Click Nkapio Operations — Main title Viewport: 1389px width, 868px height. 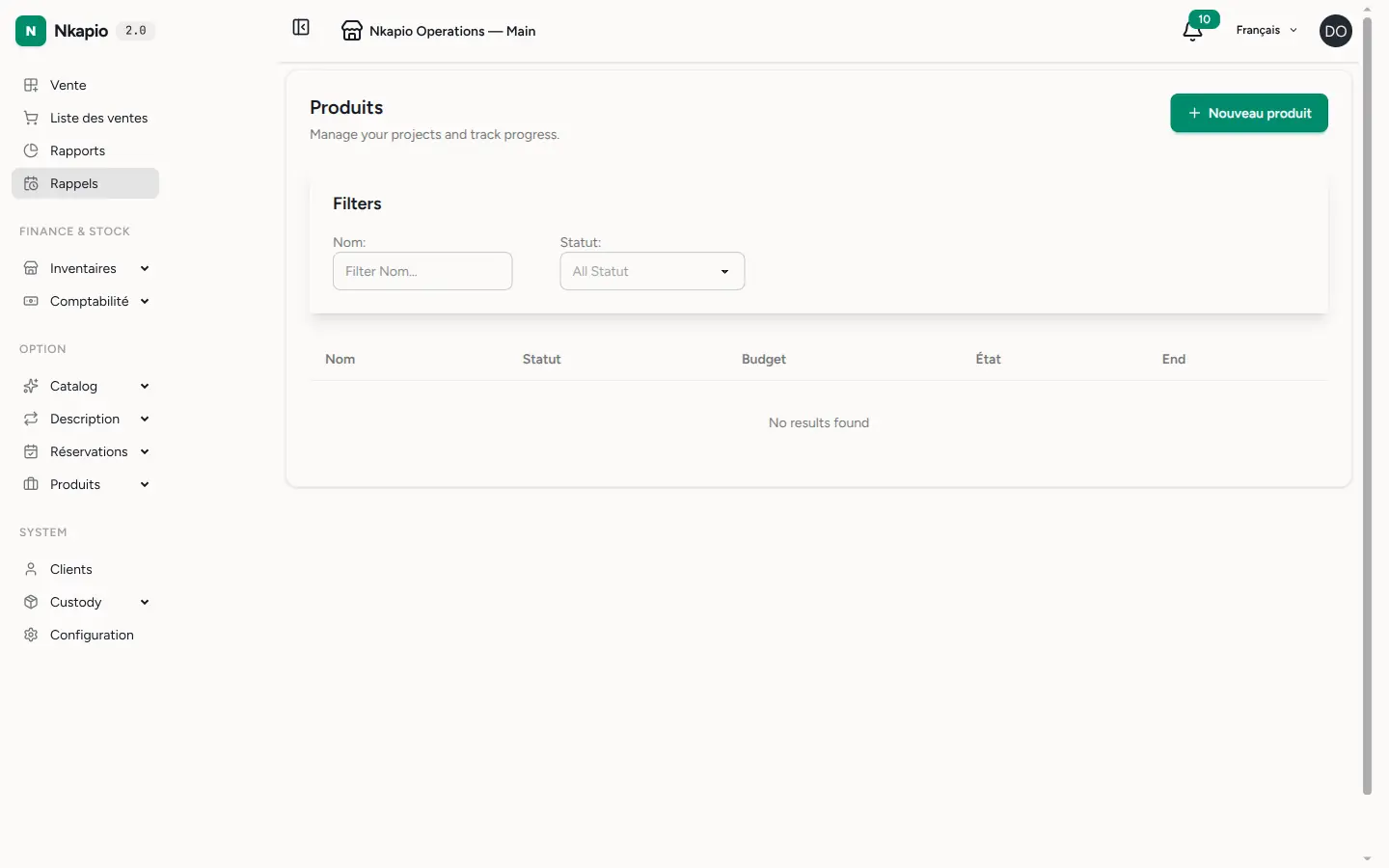pyautogui.click(x=452, y=31)
